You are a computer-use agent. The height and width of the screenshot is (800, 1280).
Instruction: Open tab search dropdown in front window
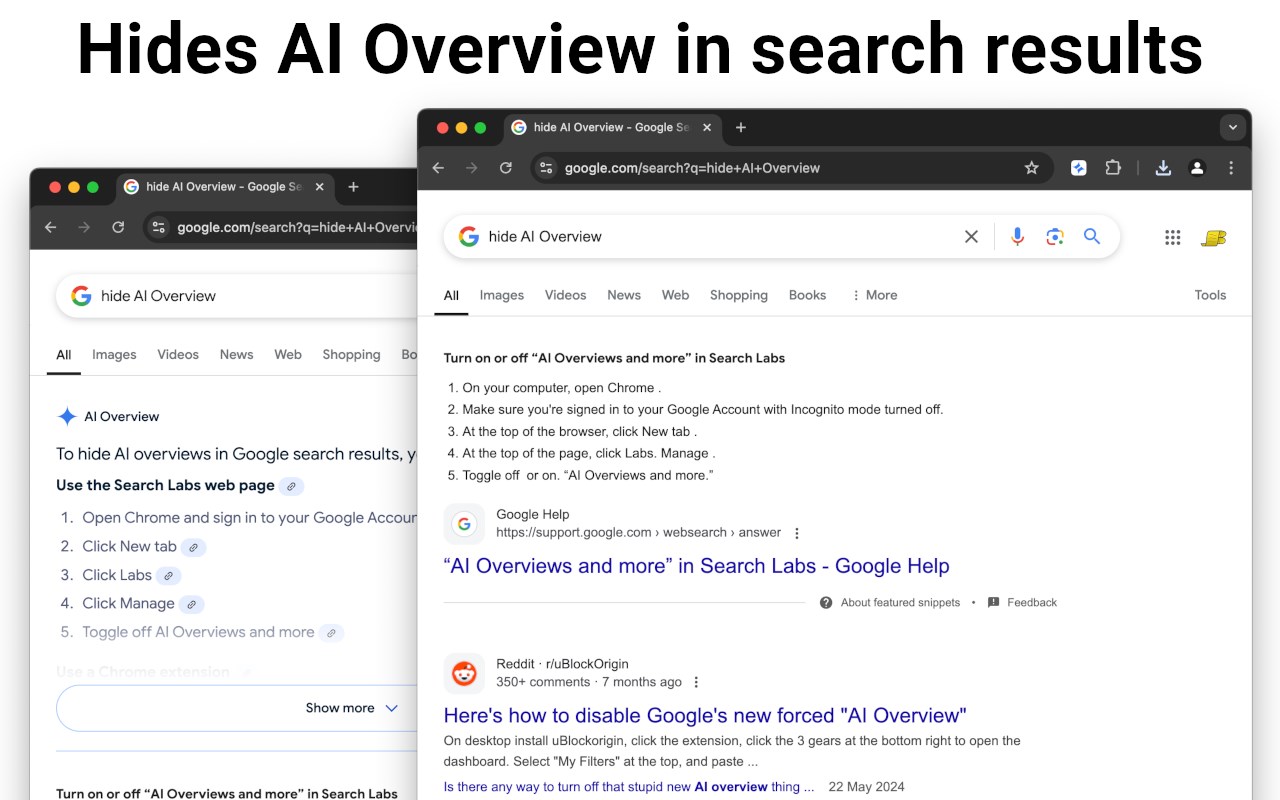tap(1233, 128)
